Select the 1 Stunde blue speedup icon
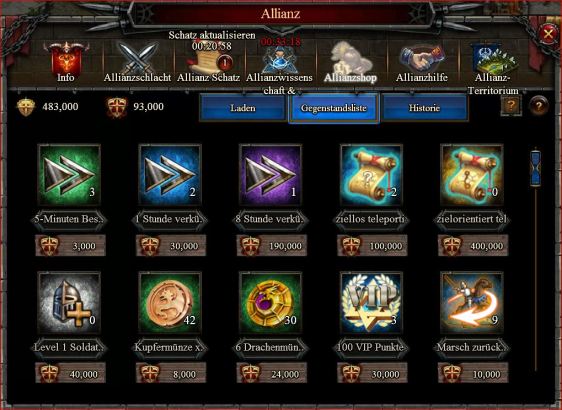 pos(170,175)
